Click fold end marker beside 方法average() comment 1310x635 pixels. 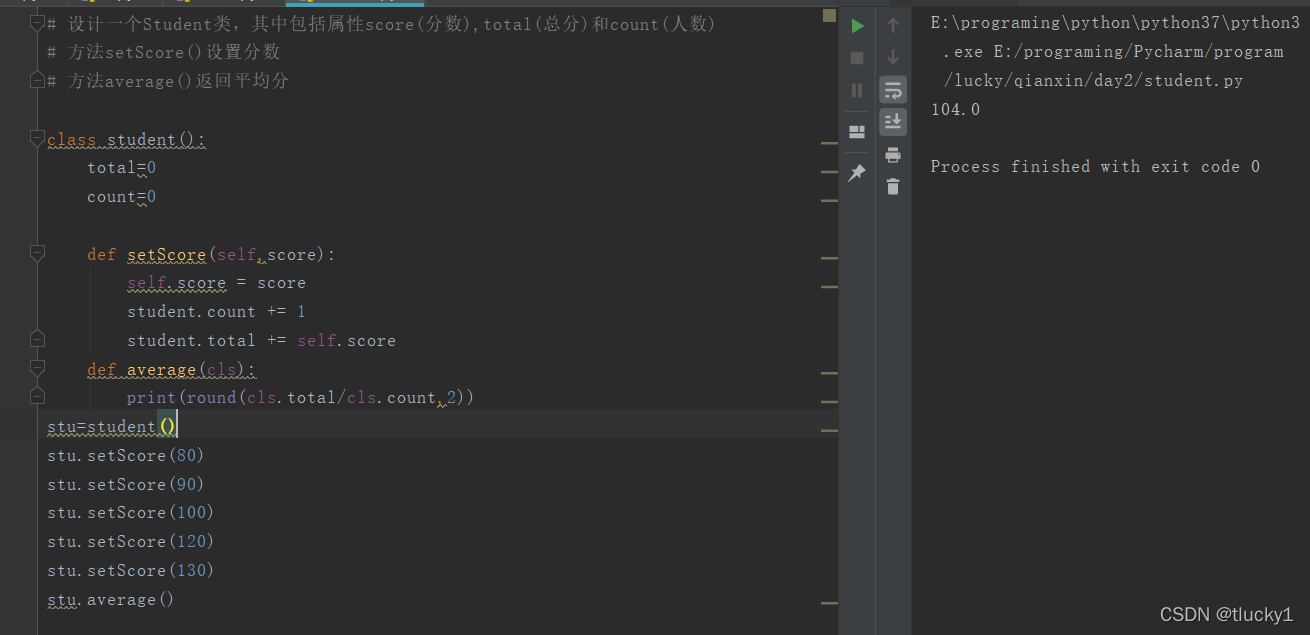[37, 80]
